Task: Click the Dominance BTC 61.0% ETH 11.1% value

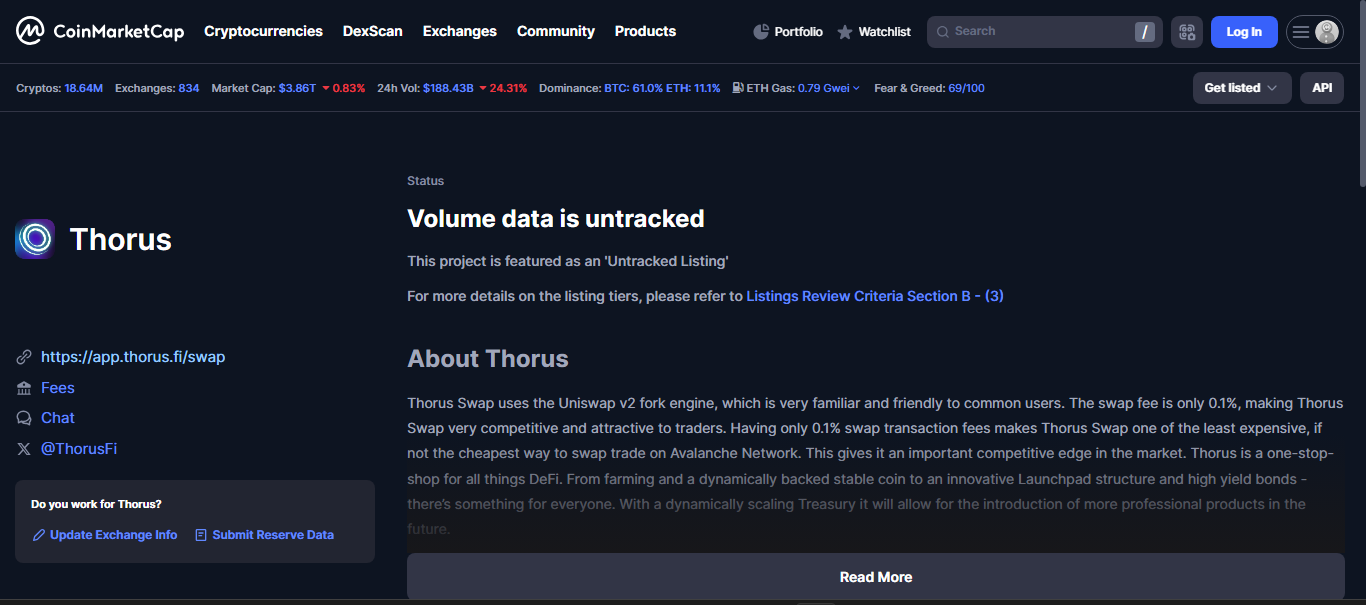Action: click(x=662, y=88)
